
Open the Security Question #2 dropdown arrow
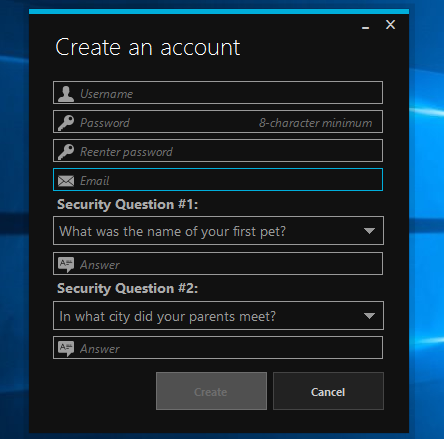tap(369, 316)
